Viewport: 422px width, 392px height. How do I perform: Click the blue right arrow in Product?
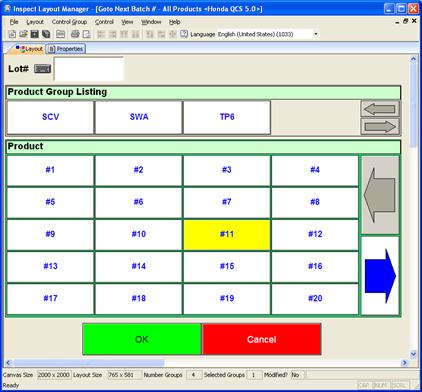pyautogui.click(x=380, y=276)
